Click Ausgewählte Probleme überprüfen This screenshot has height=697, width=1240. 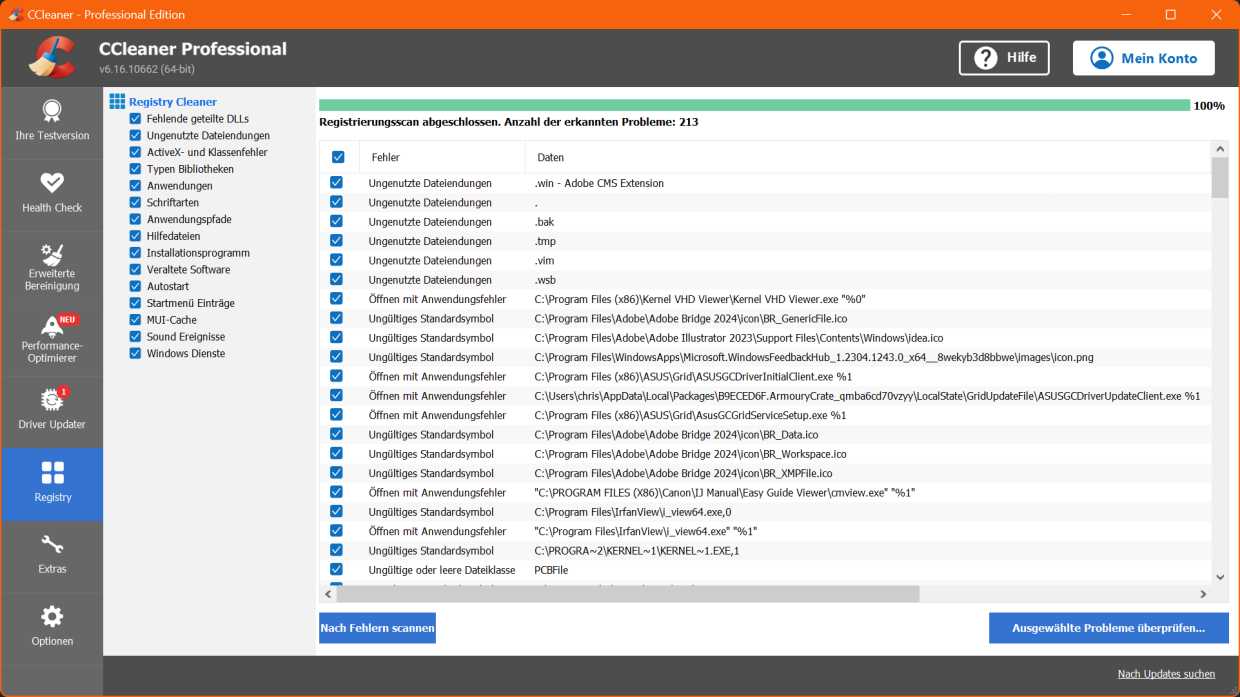[1109, 627]
